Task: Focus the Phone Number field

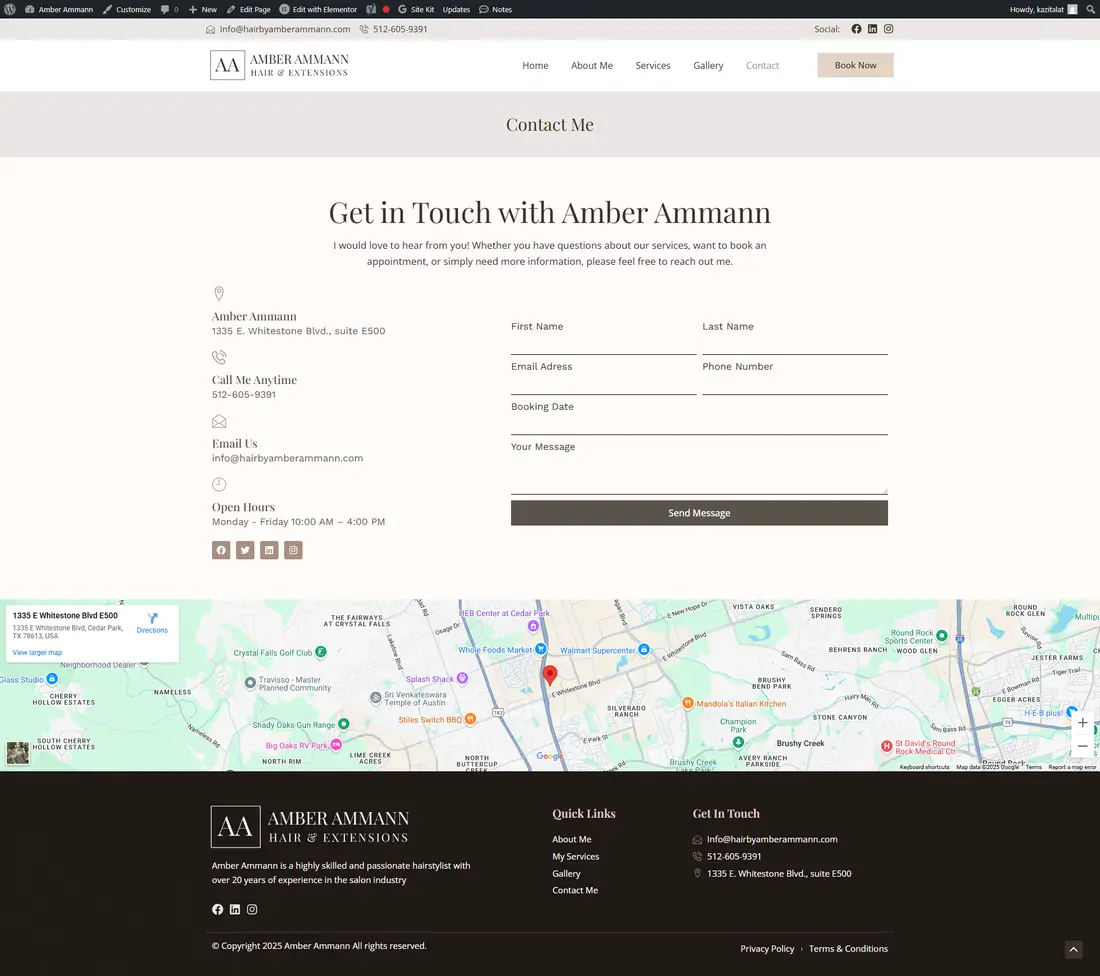Action: pos(795,385)
